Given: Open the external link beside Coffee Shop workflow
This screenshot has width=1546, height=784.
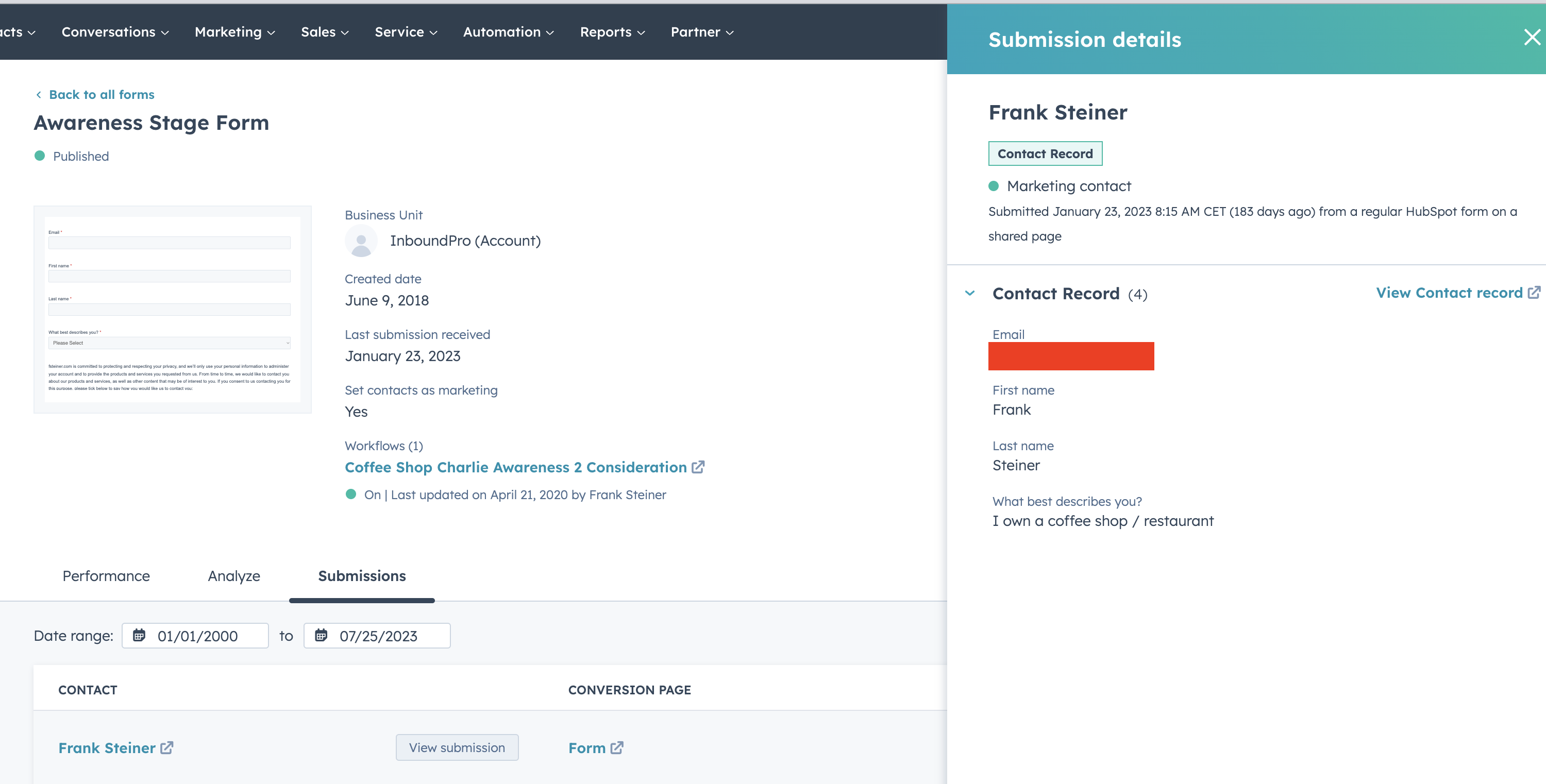Looking at the screenshot, I should tap(698, 467).
